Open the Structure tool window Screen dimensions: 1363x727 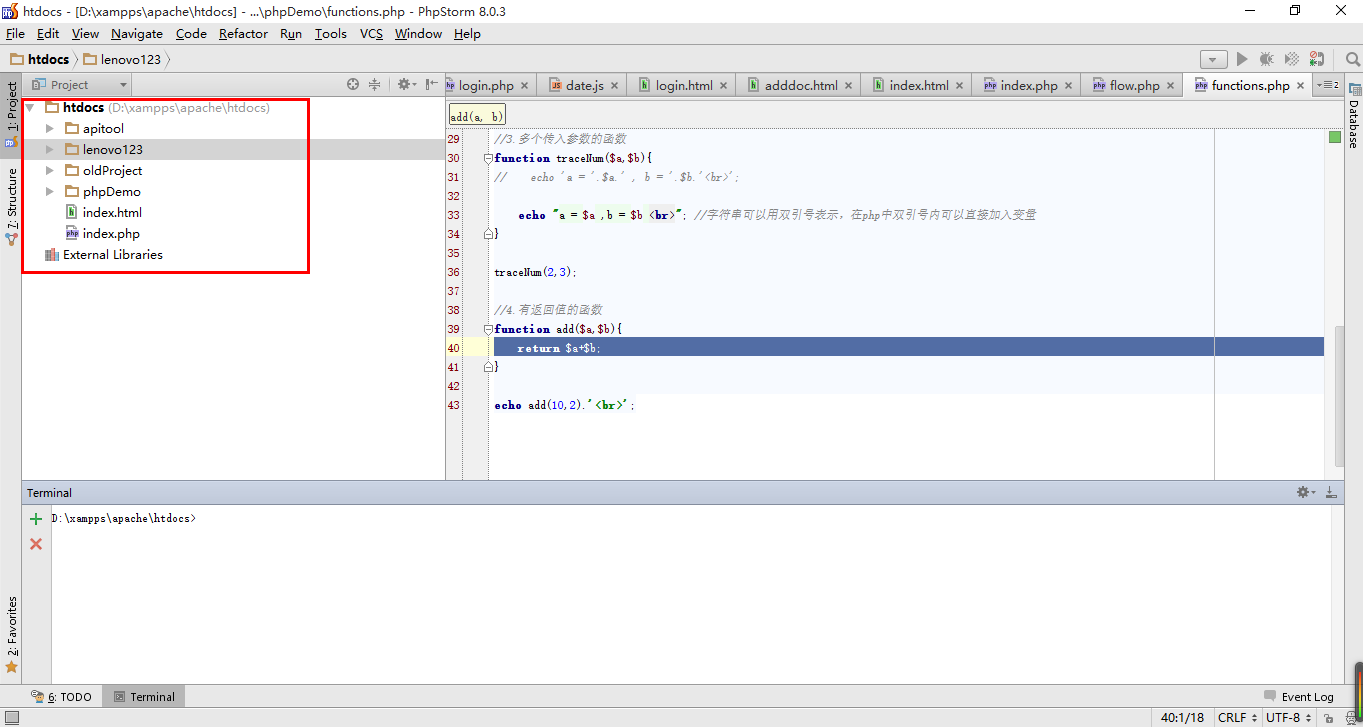[x=11, y=206]
